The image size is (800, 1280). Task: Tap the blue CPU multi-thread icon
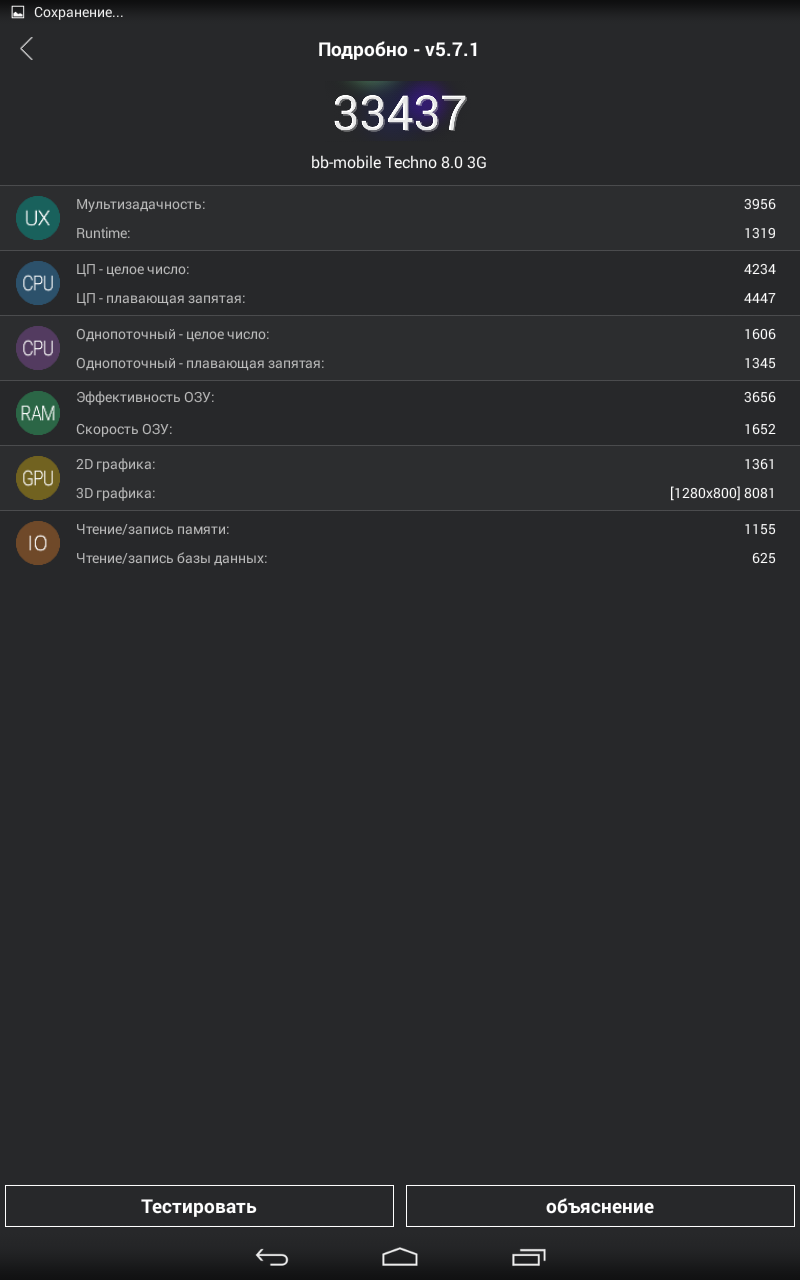point(38,283)
